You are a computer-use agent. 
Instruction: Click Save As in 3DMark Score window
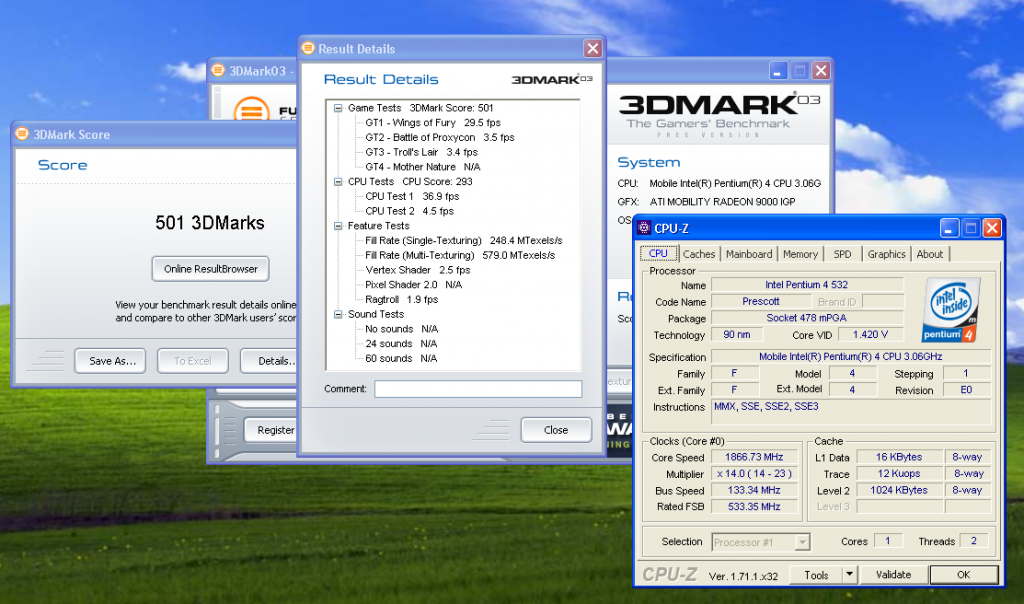click(x=112, y=360)
